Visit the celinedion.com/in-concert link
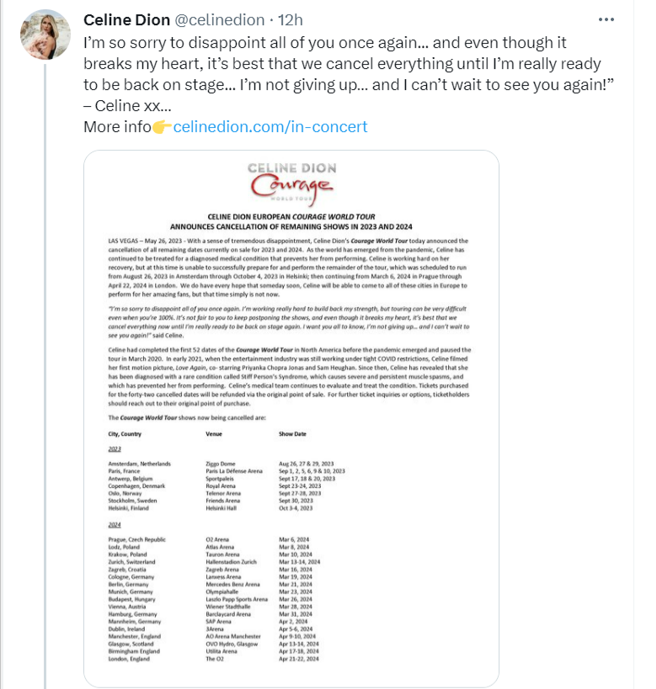 click(270, 127)
